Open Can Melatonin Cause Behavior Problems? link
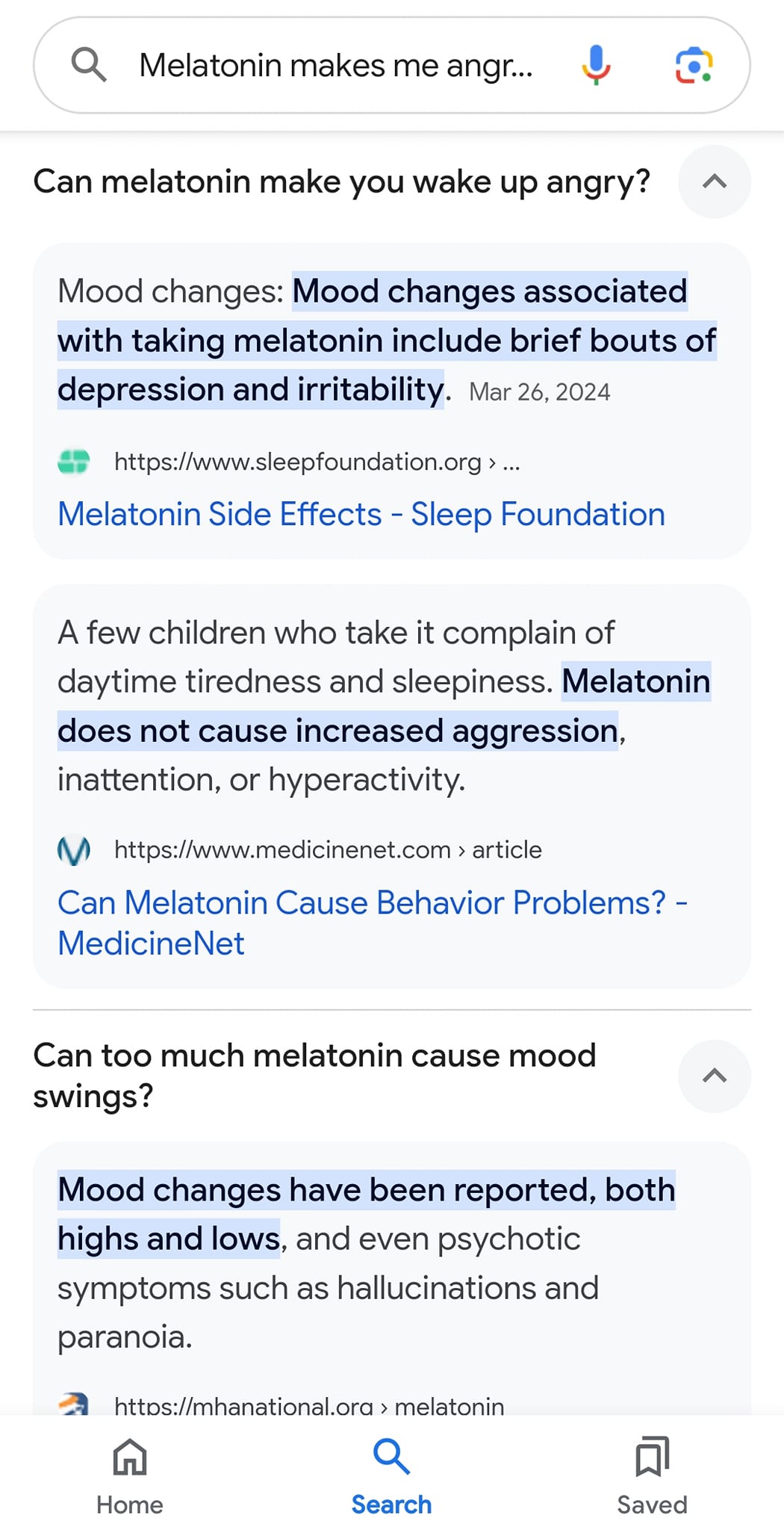Viewport: 784px width, 1530px height. click(373, 923)
